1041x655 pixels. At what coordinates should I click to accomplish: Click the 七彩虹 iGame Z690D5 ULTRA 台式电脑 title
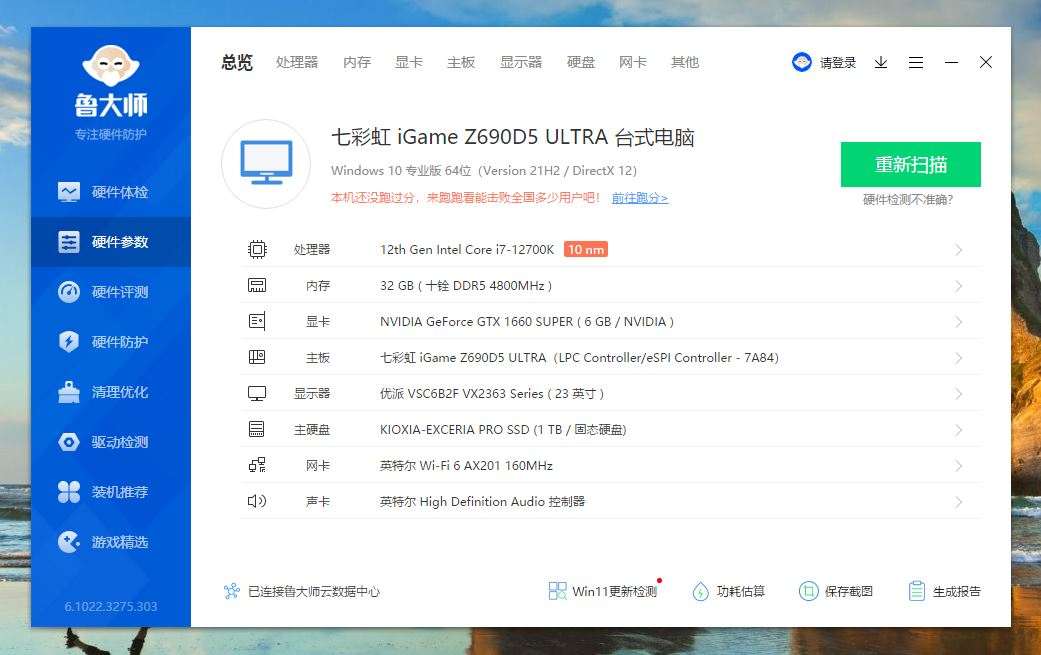pyautogui.click(x=513, y=137)
